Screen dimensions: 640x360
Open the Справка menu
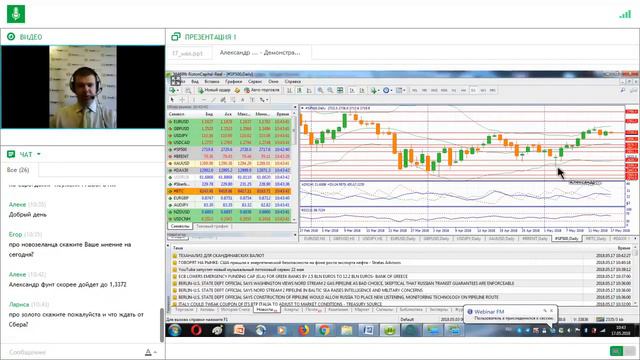pyautogui.click(x=293, y=82)
